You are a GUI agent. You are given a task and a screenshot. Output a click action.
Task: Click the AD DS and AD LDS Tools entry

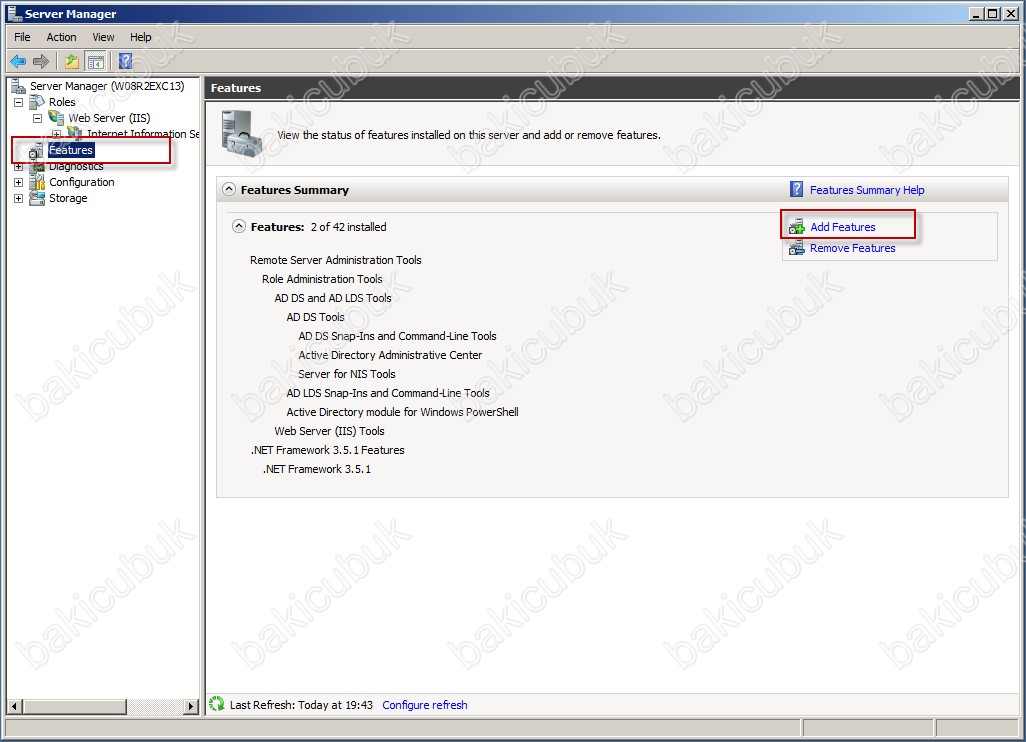click(x=333, y=298)
